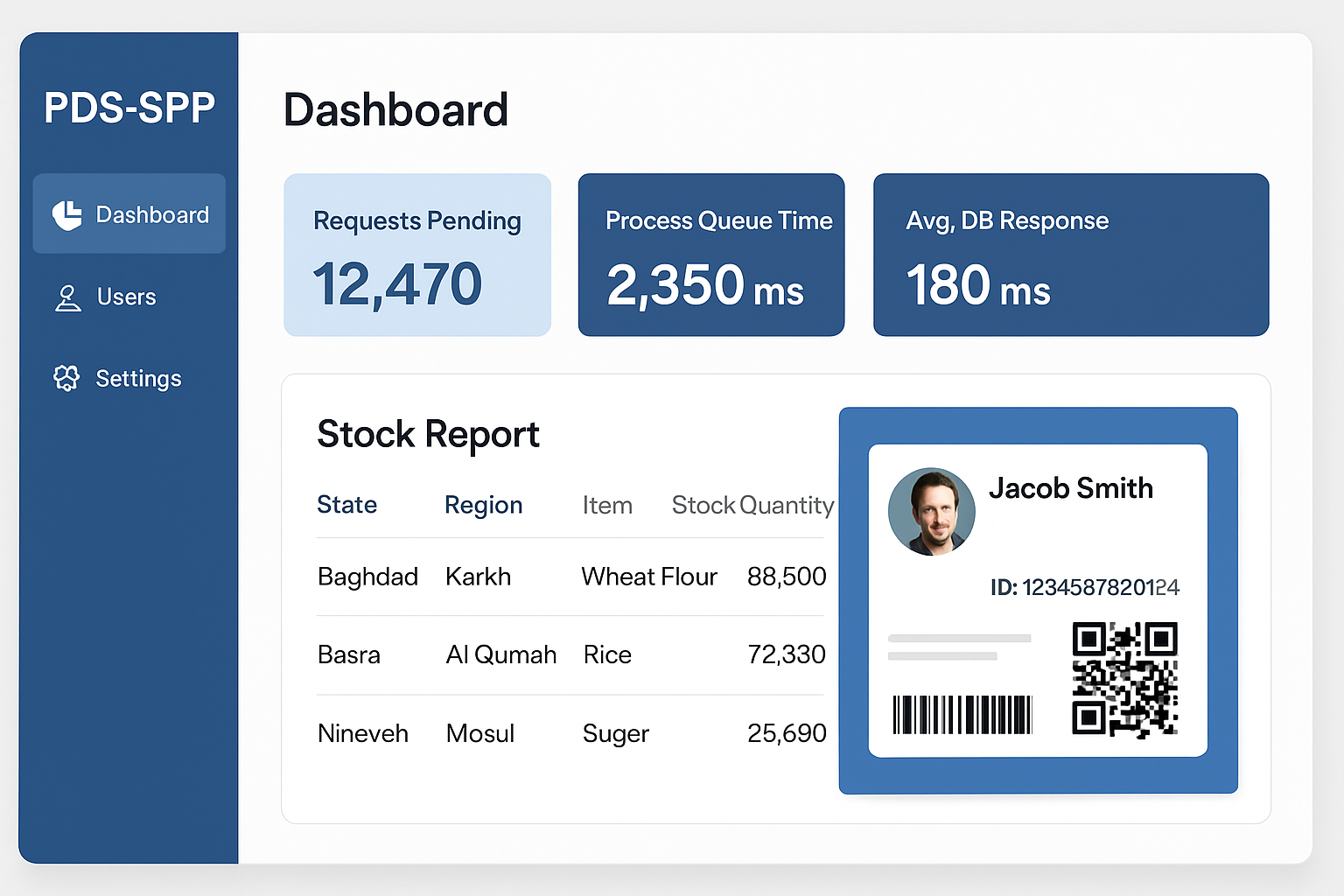Click the Item column header
This screenshot has width=1344, height=896.
pos(607,506)
